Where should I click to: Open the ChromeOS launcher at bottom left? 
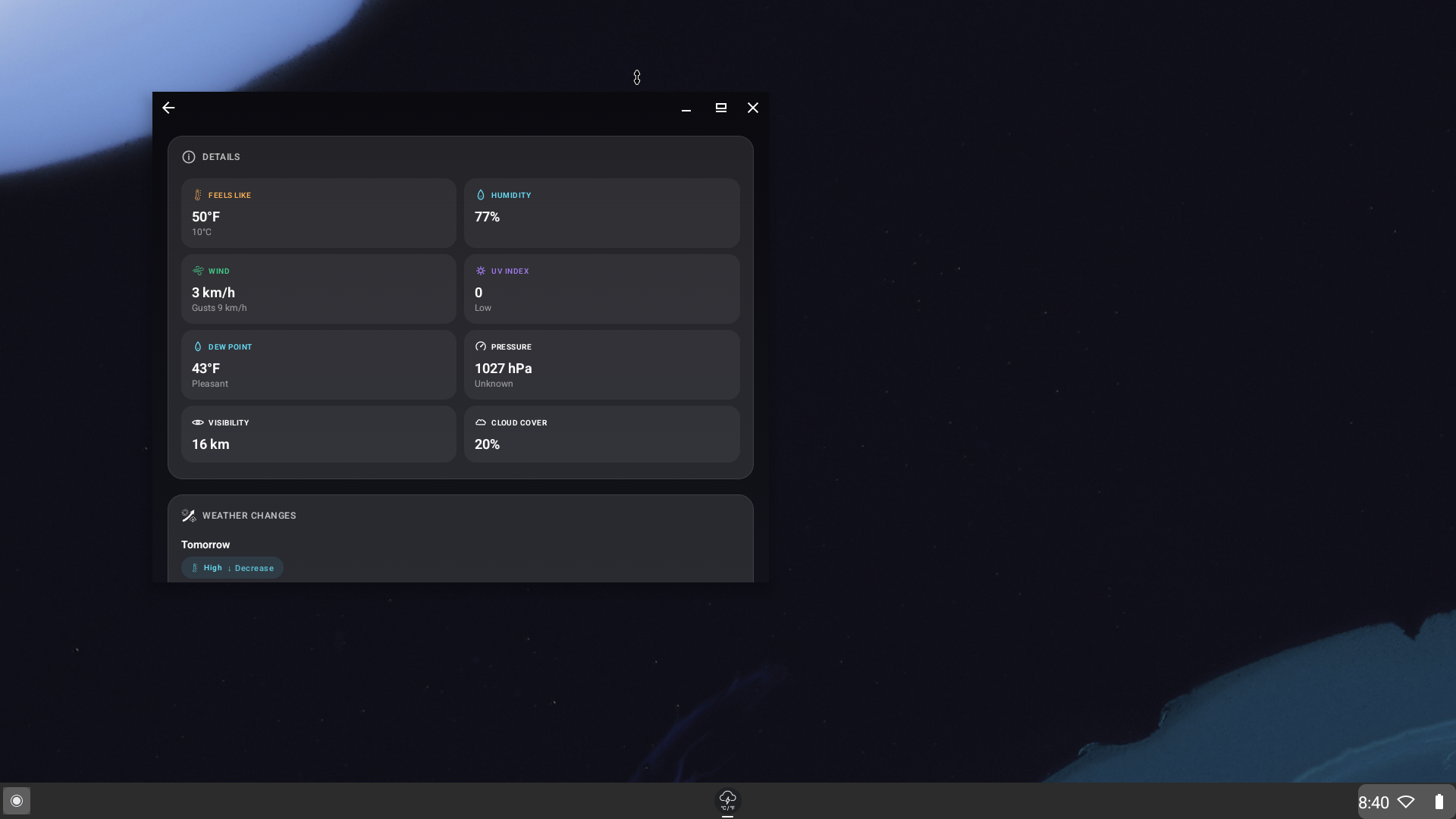tap(16, 801)
